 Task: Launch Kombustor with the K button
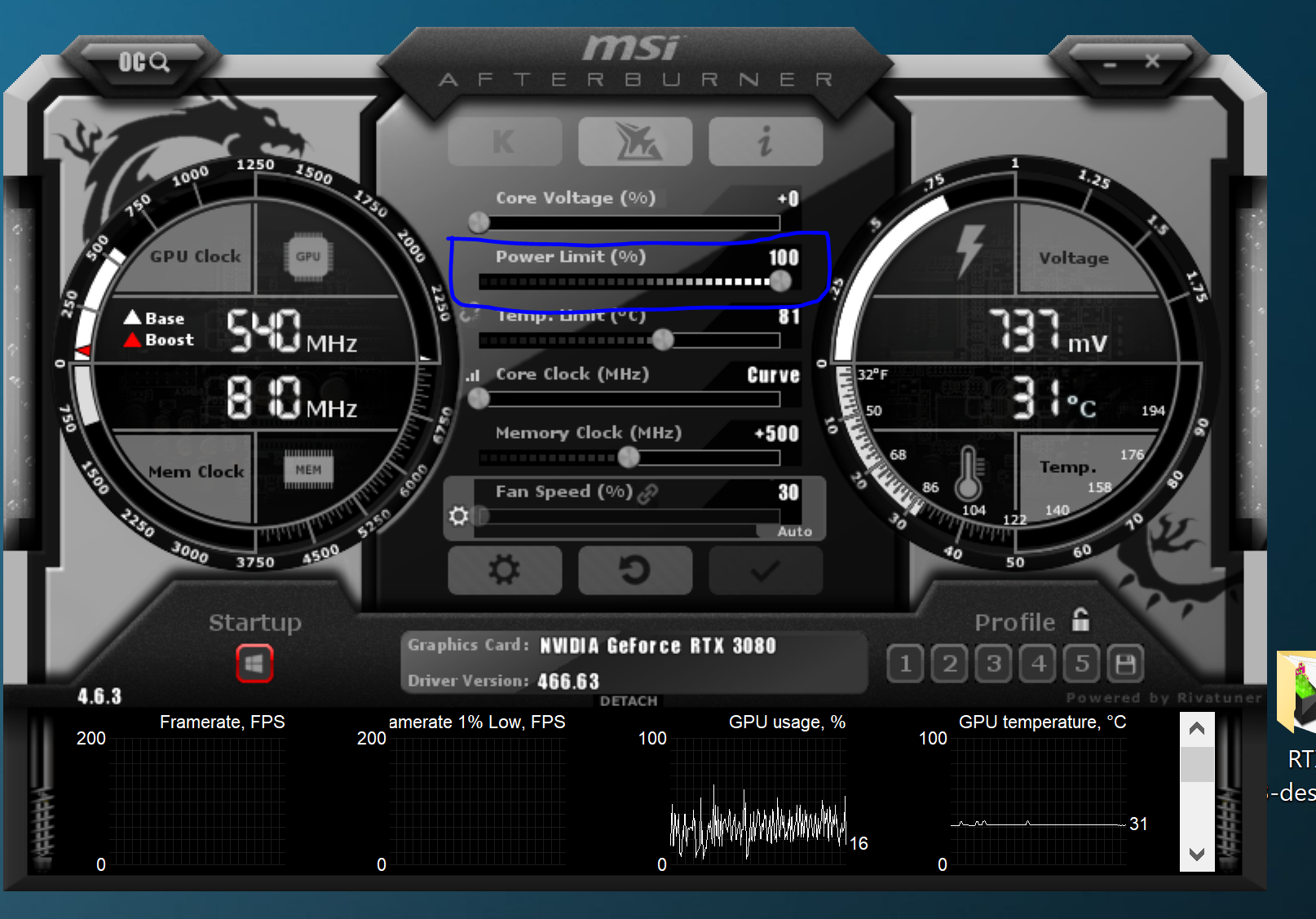tap(505, 142)
